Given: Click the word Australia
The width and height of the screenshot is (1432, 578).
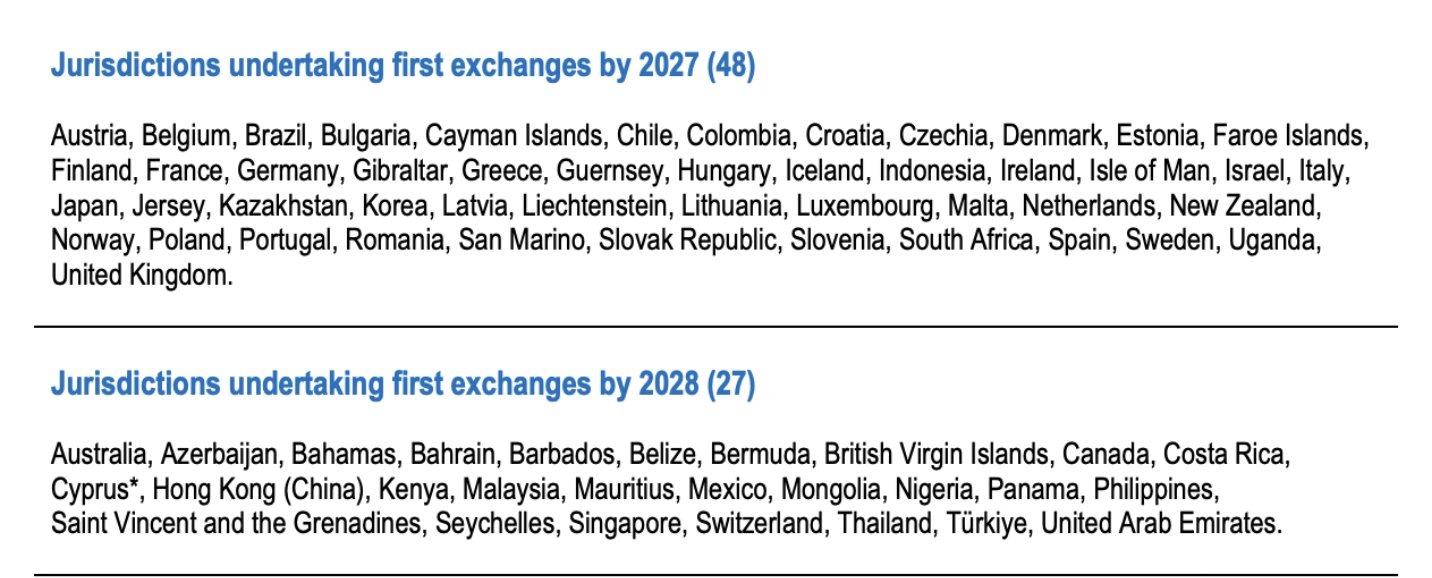Looking at the screenshot, I should [x=99, y=457].
